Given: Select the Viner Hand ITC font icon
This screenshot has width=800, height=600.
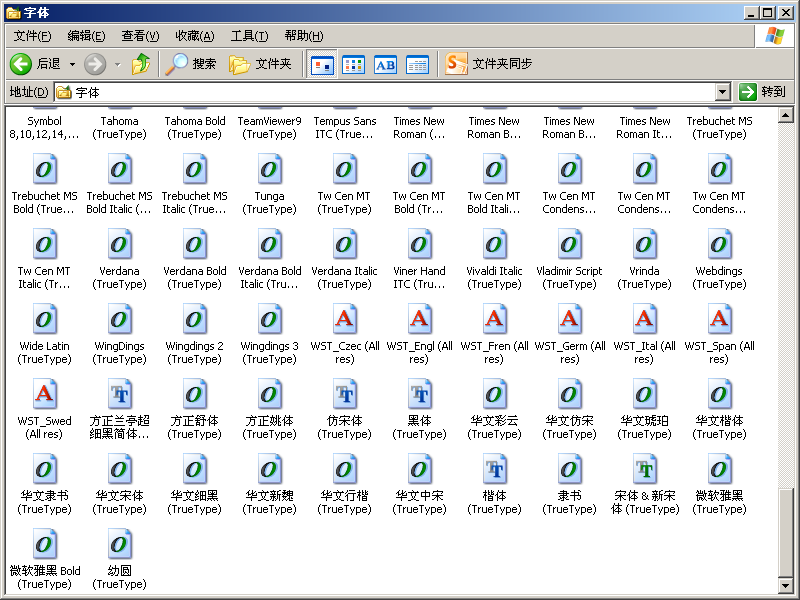Looking at the screenshot, I should (419, 244).
